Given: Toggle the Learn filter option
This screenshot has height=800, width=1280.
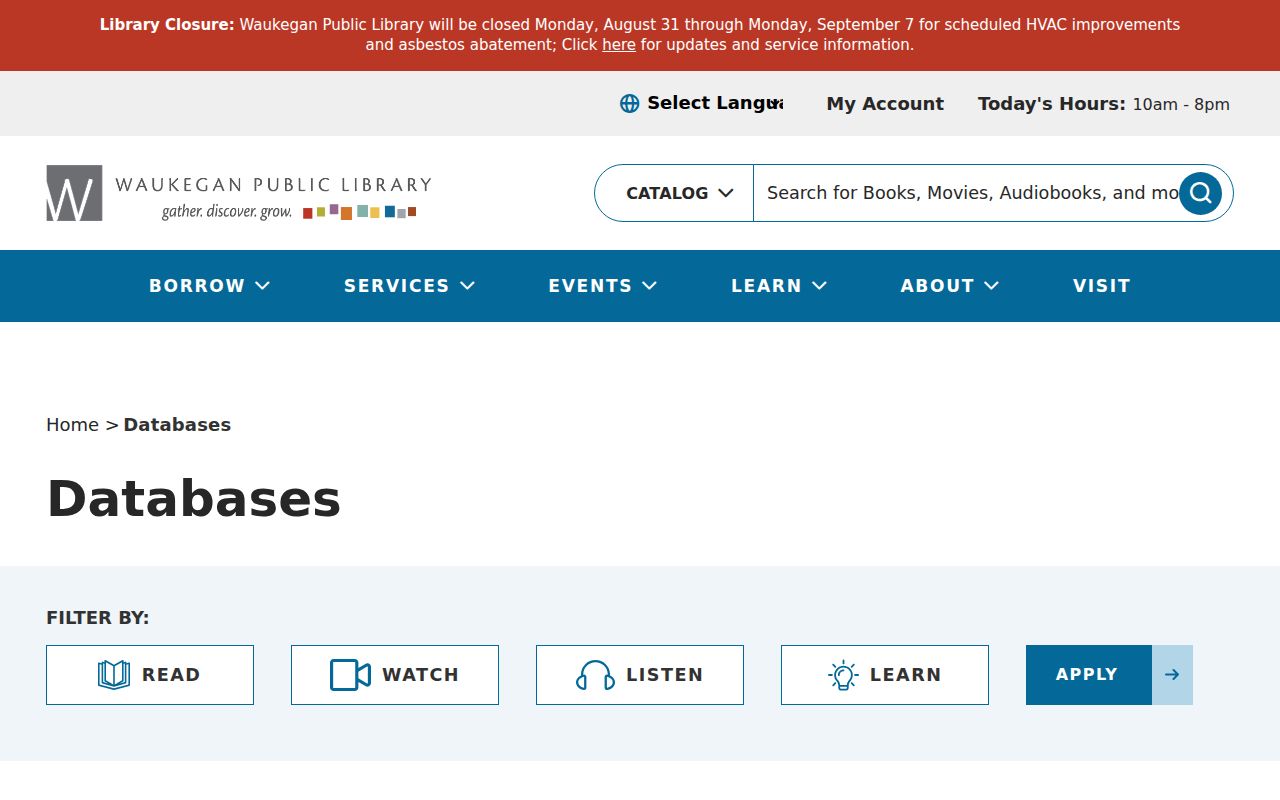Looking at the screenshot, I should 885,675.
